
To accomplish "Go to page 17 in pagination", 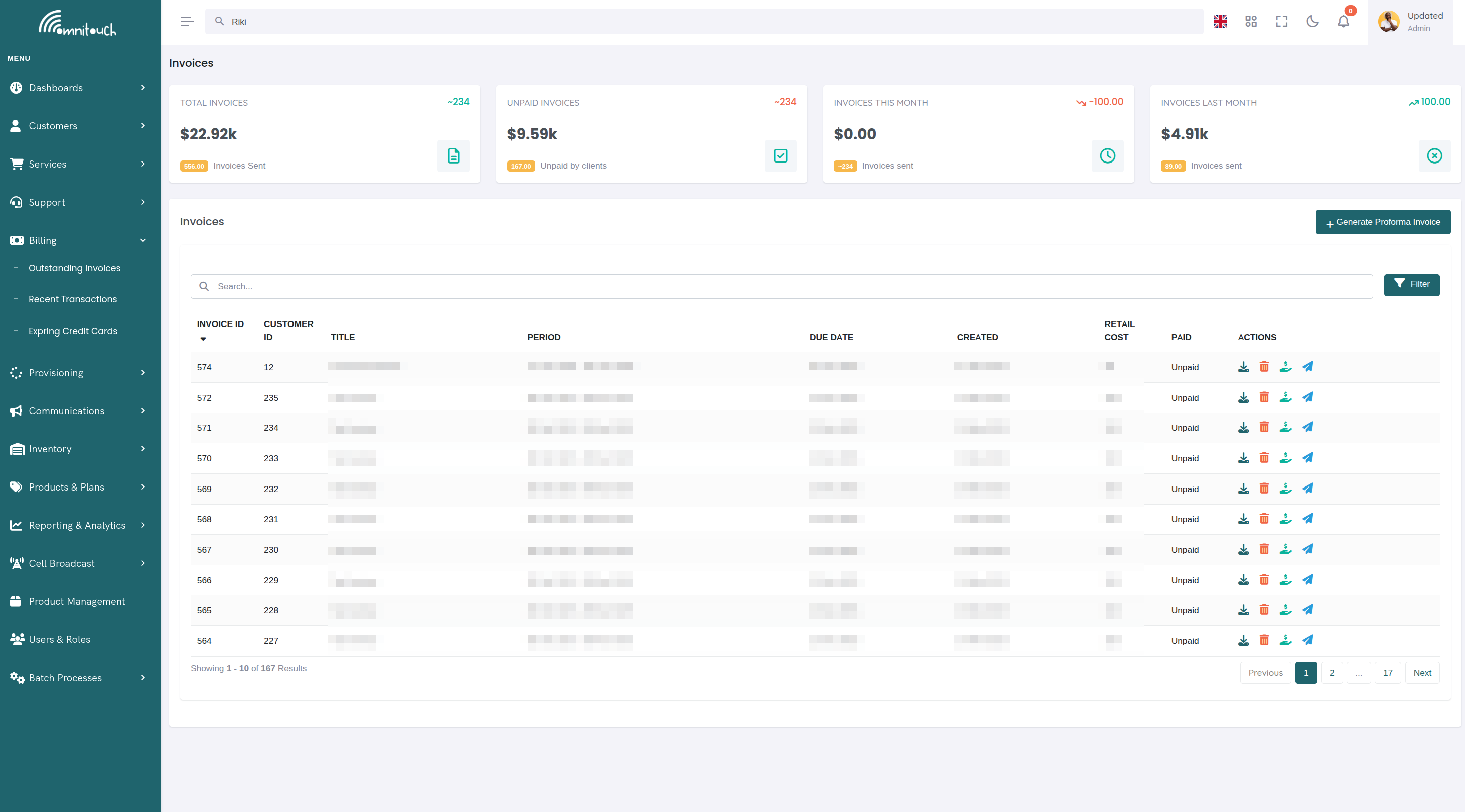I will [x=1387, y=672].
